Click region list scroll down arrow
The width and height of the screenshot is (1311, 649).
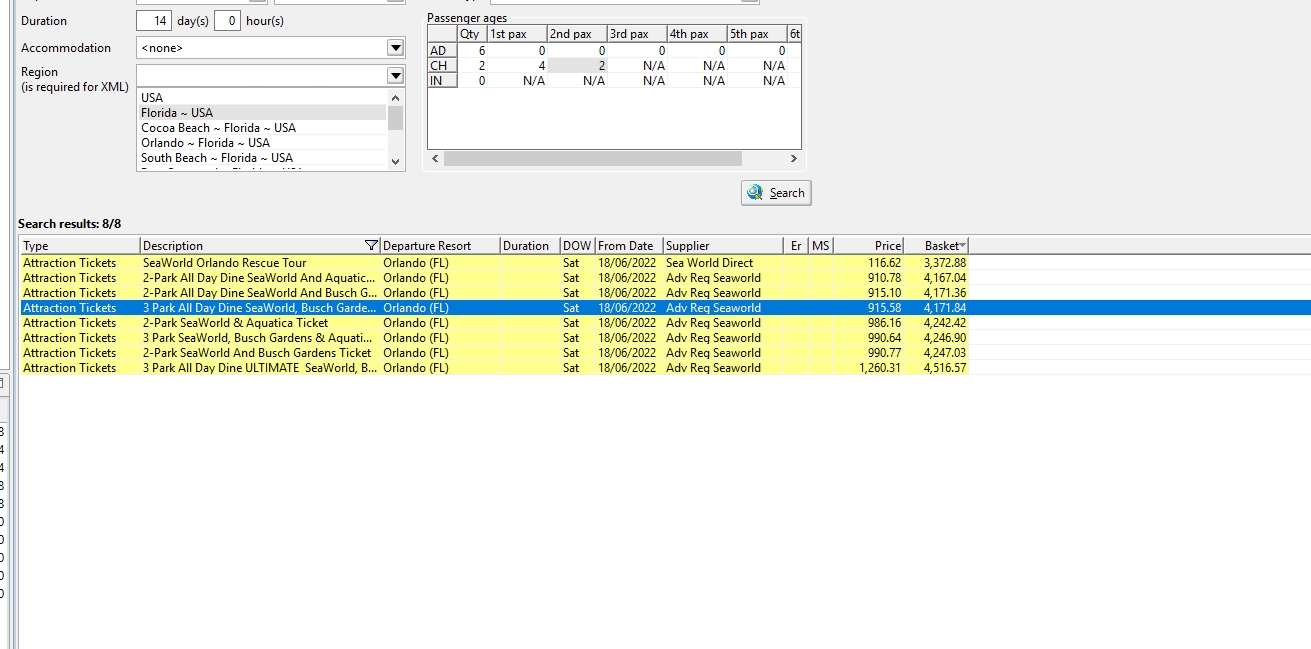pyautogui.click(x=395, y=161)
